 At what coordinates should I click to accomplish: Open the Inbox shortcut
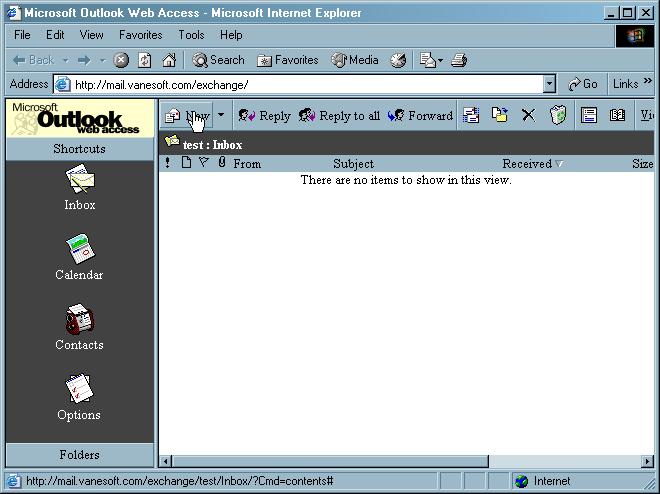[80, 188]
